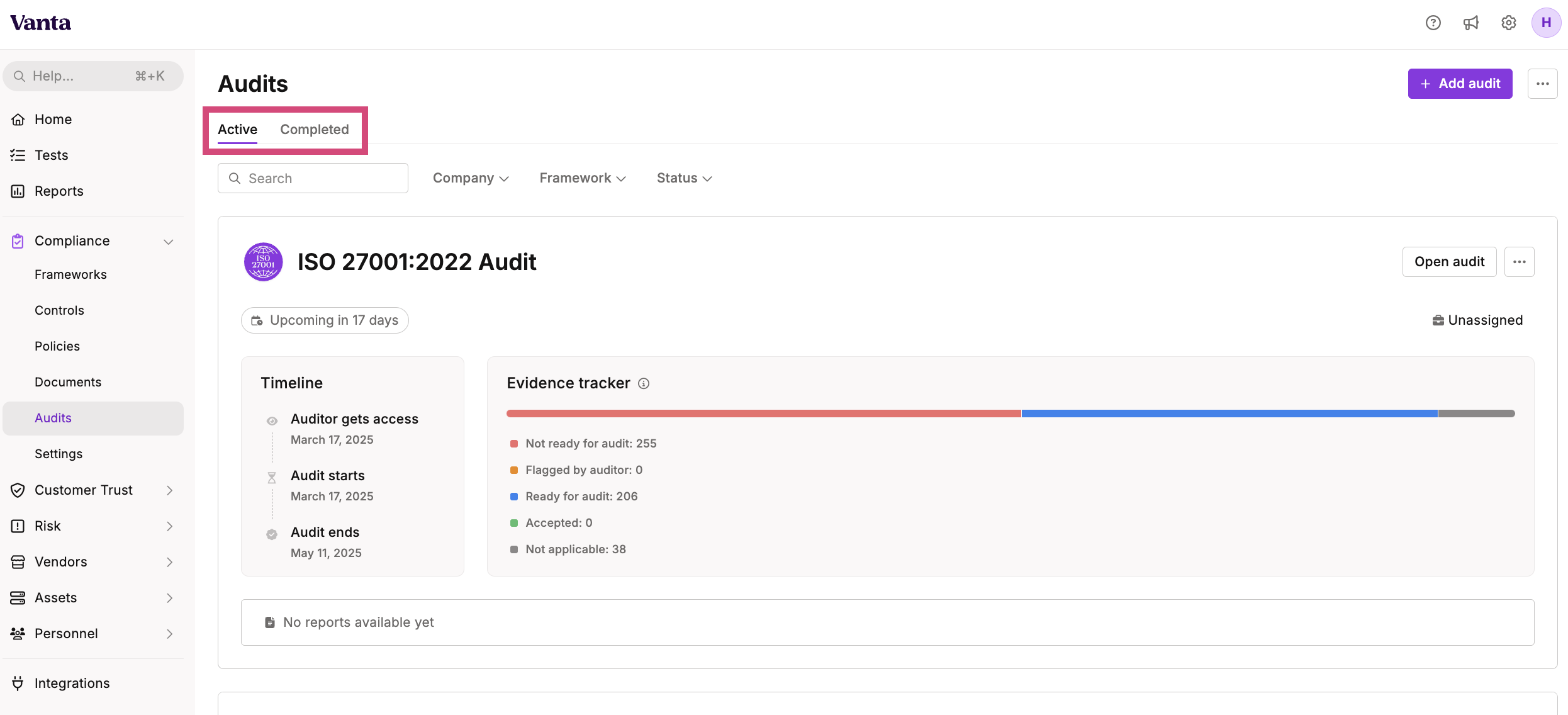Image resolution: width=1568 pixels, height=715 pixels.
Task: Click the Compliance clipboard icon
Action: pyautogui.click(x=18, y=241)
